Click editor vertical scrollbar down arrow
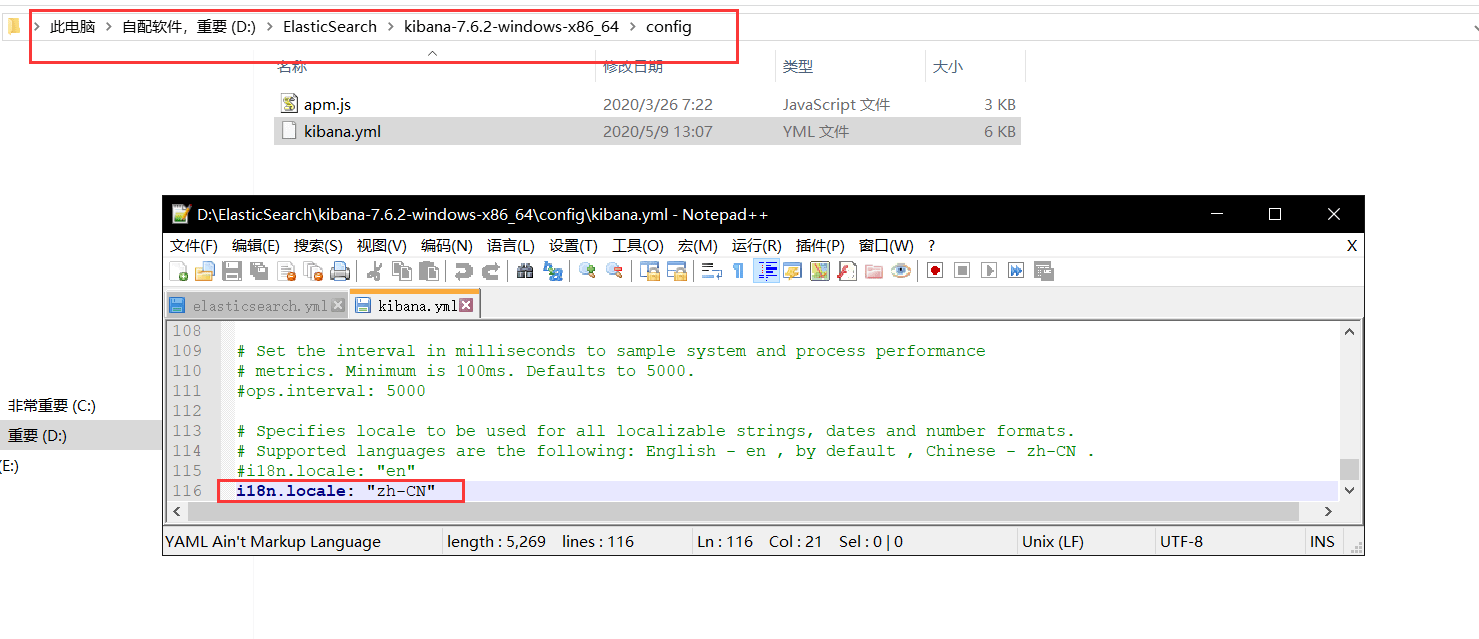 [1350, 490]
